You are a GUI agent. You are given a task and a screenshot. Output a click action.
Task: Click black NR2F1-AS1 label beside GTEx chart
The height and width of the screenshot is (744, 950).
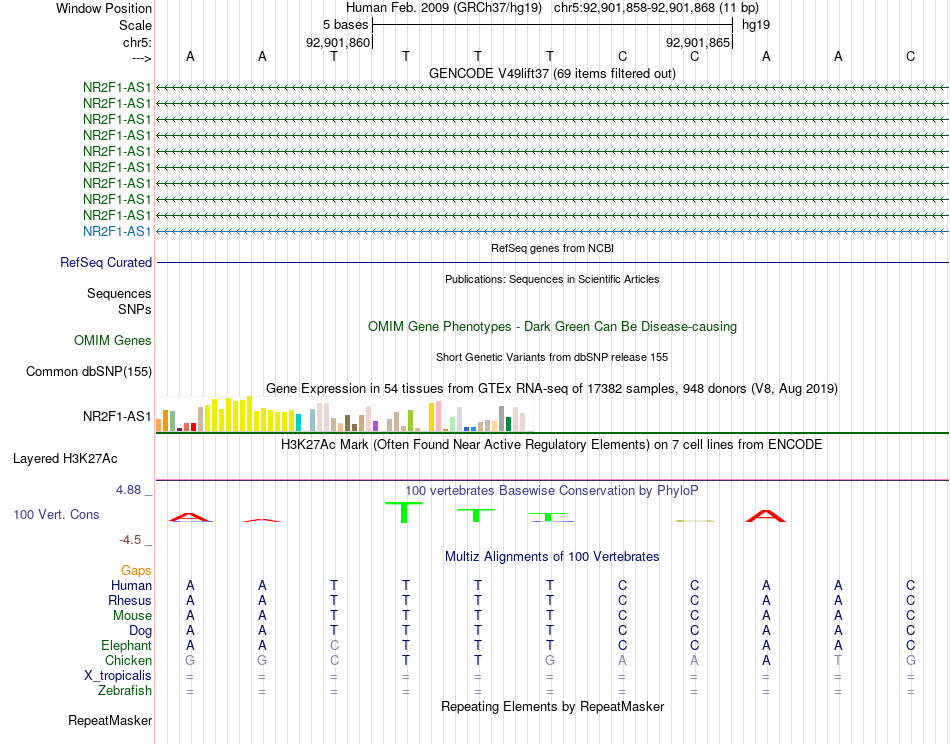(x=117, y=416)
